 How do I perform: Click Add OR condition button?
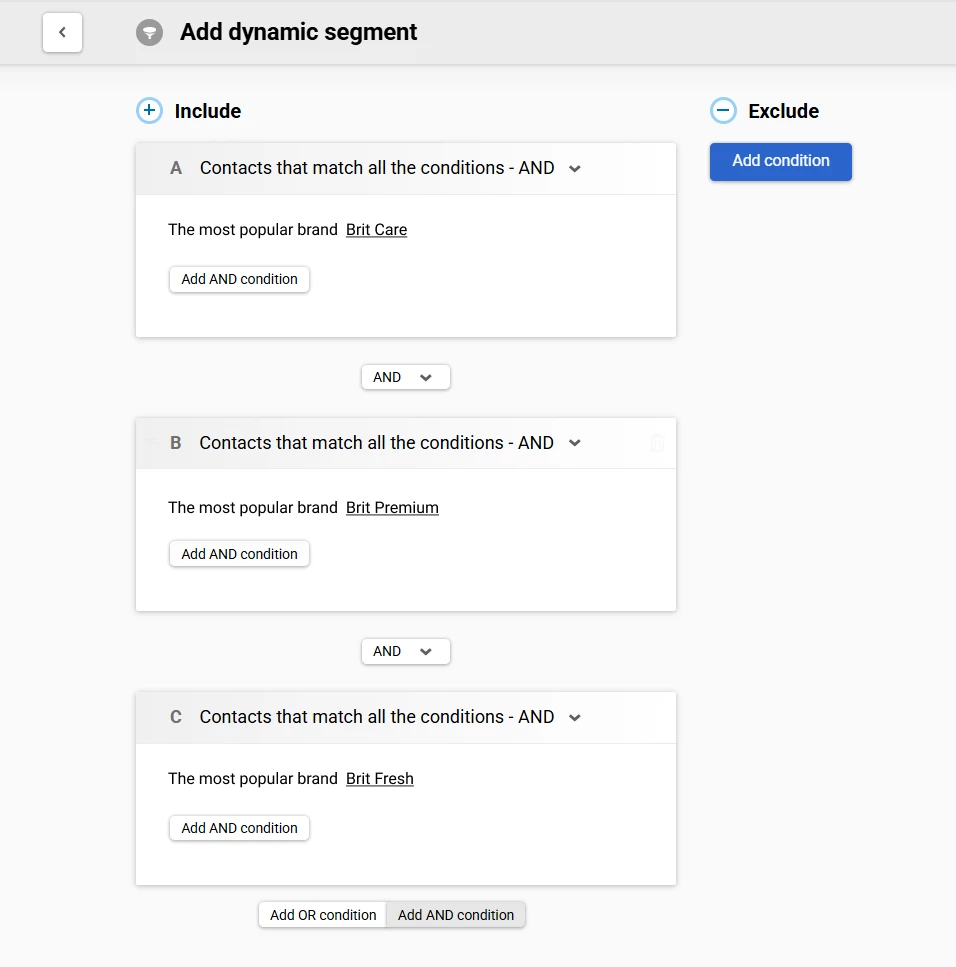click(323, 915)
